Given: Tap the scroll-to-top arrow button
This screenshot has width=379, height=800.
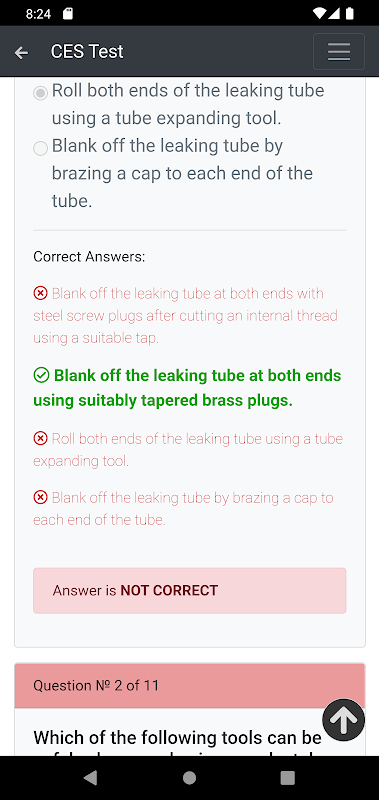Looking at the screenshot, I should [x=343, y=719].
